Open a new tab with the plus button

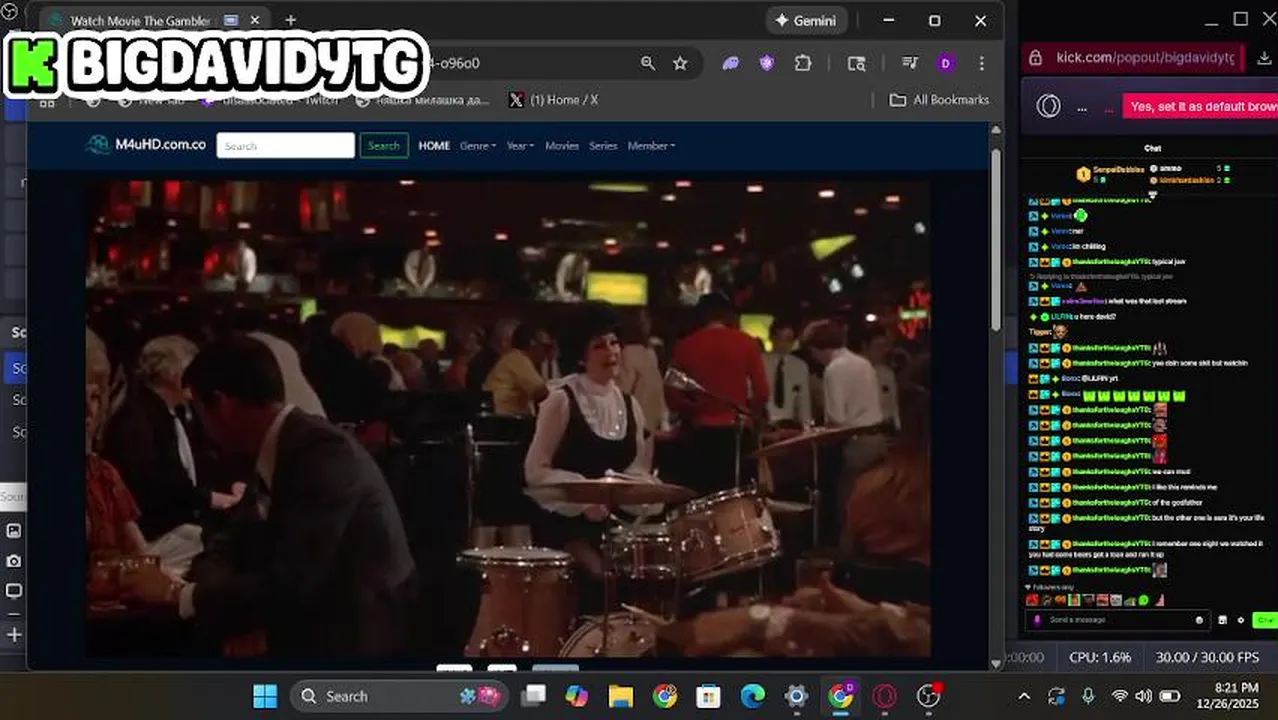(x=290, y=20)
